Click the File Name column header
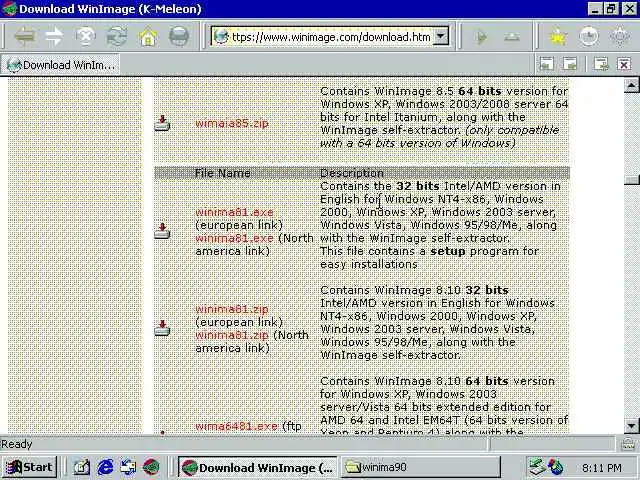This screenshot has height=480, width=640. click(222, 173)
